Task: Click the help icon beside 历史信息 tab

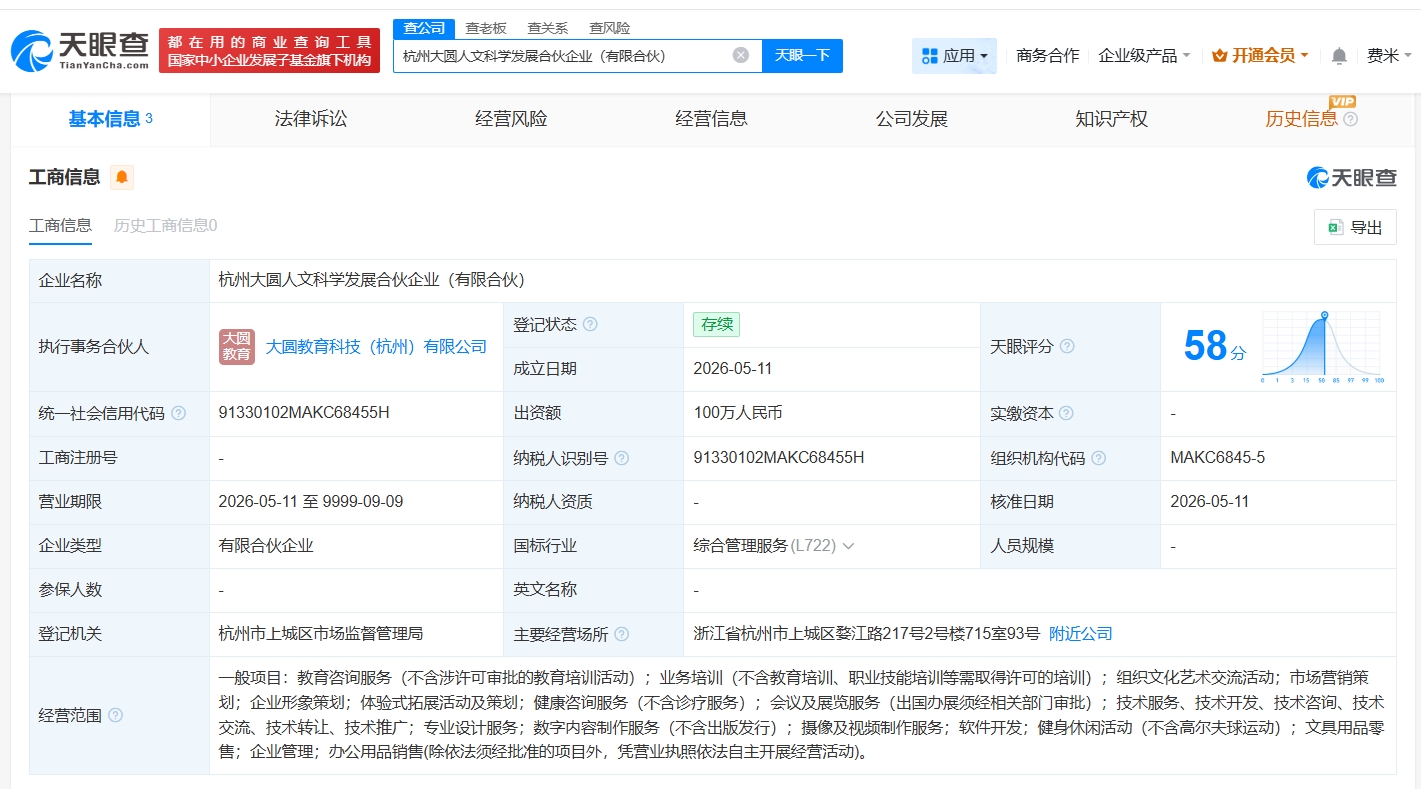Action: pyautogui.click(x=1350, y=119)
